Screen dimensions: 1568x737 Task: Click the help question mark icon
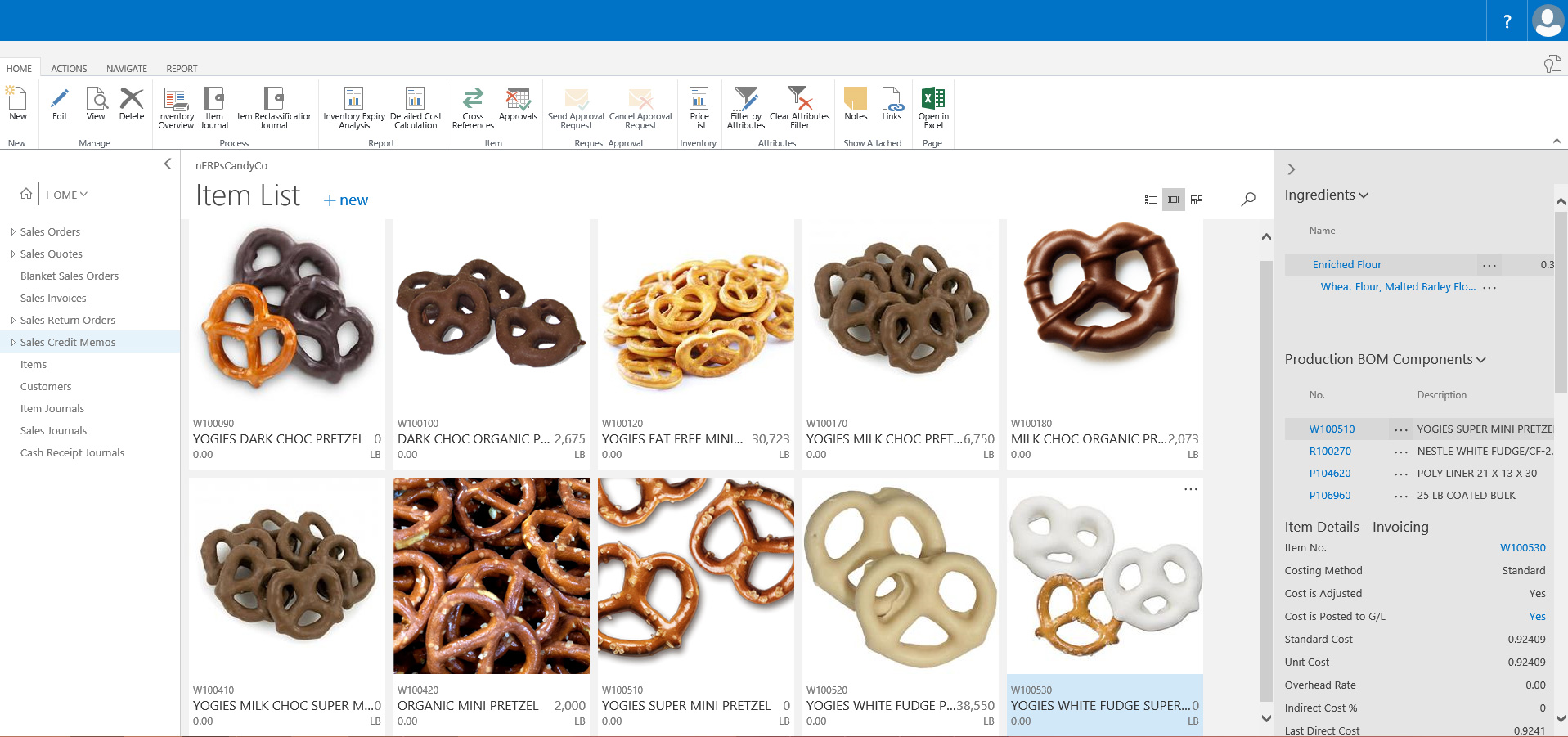click(x=1507, y=21)
